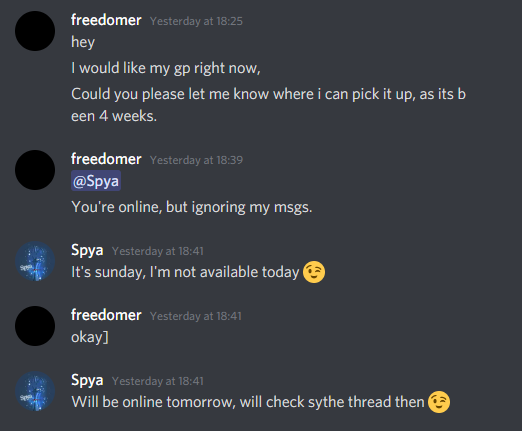Select the "I would like my gp" message
This screenshot has width=522, height=431.
pyautogui.click(x=166, y=68)
